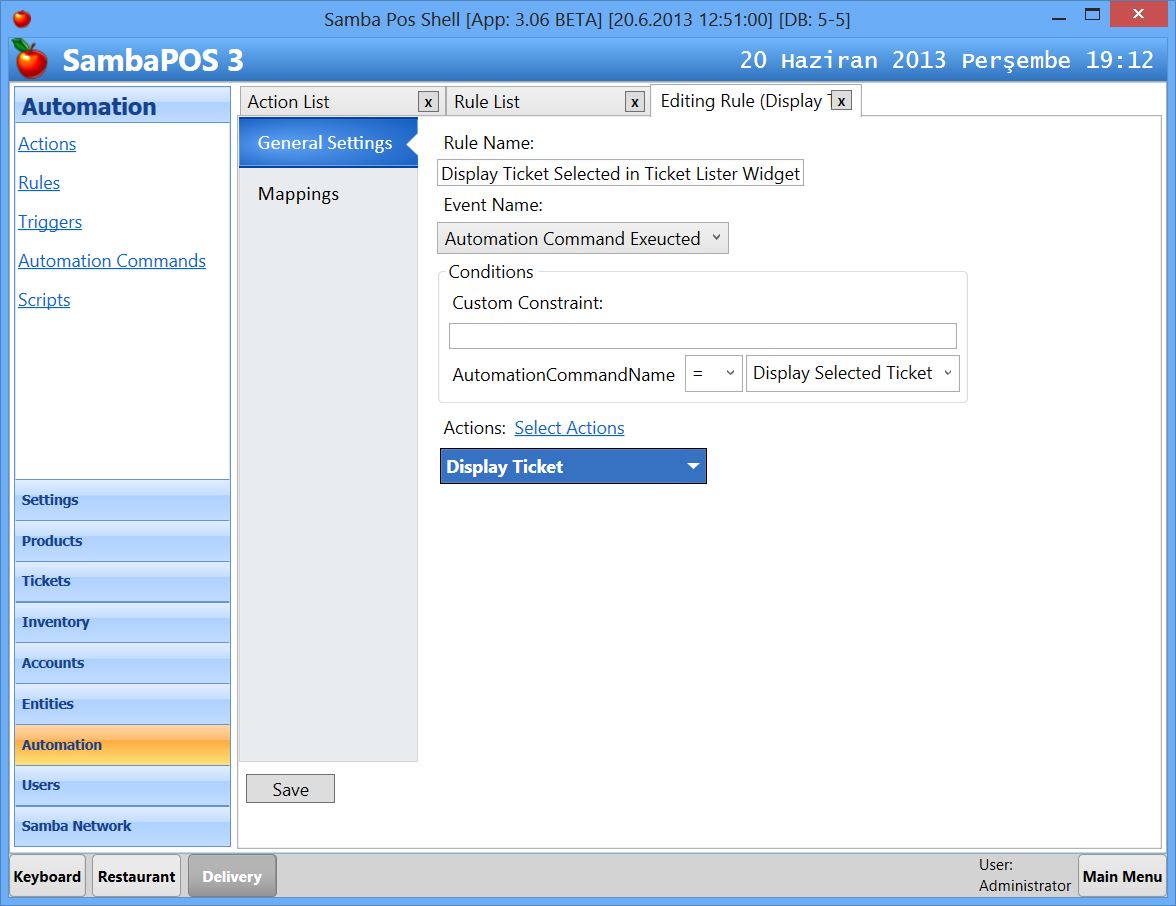Close the Action List tab

(x=428, y=101)
